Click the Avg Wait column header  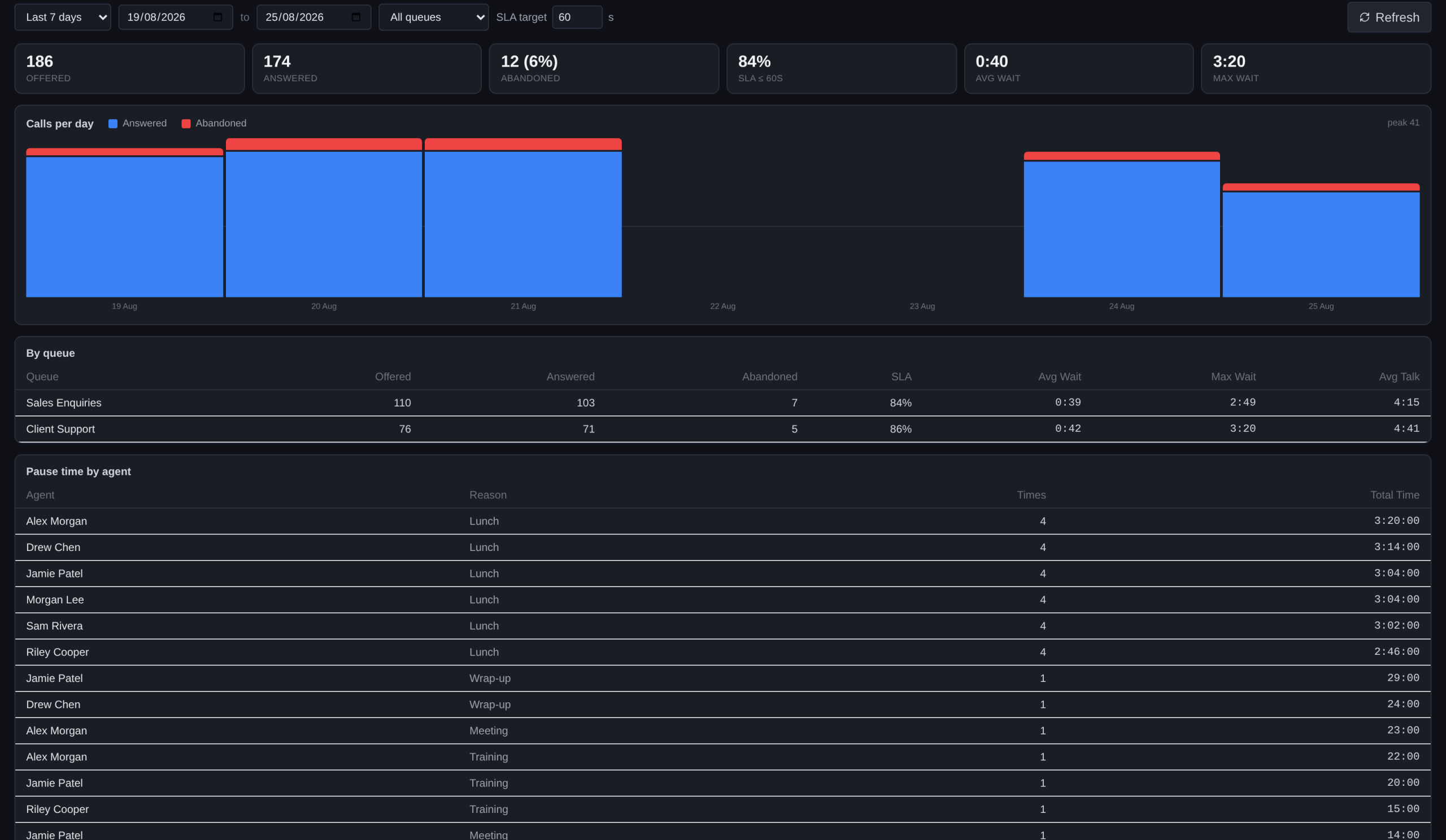1059,377
